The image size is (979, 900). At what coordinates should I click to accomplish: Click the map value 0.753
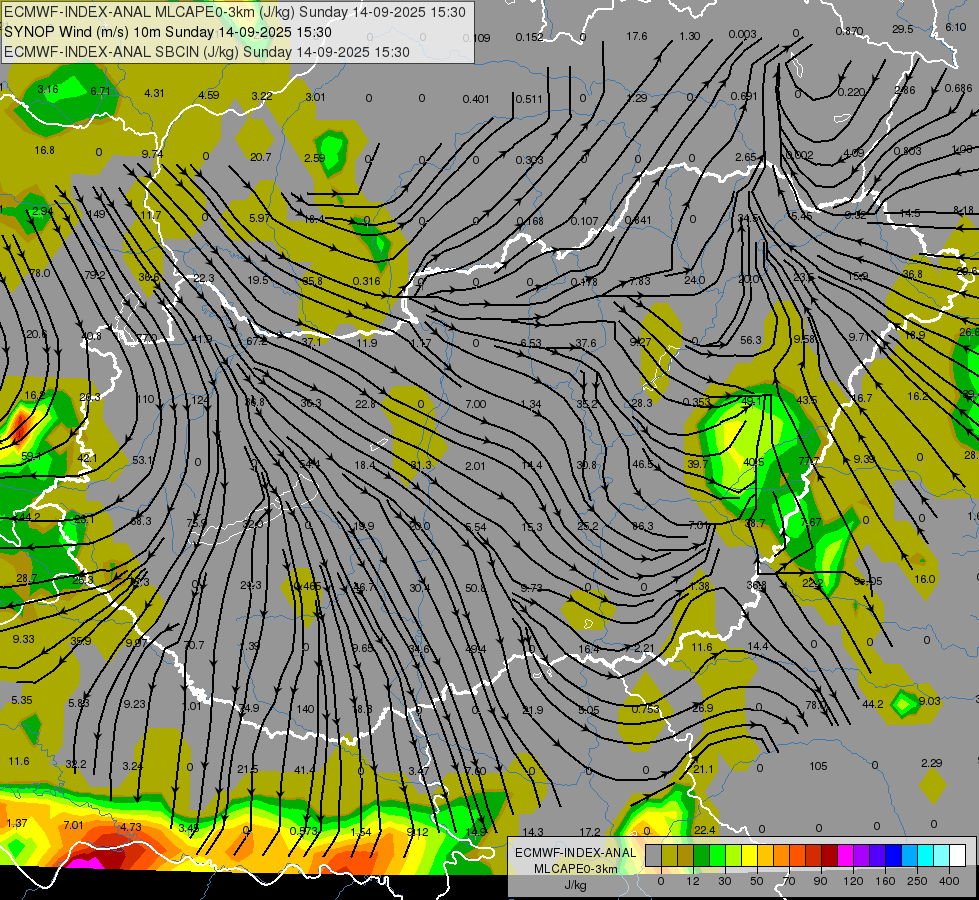pos(645,709)
